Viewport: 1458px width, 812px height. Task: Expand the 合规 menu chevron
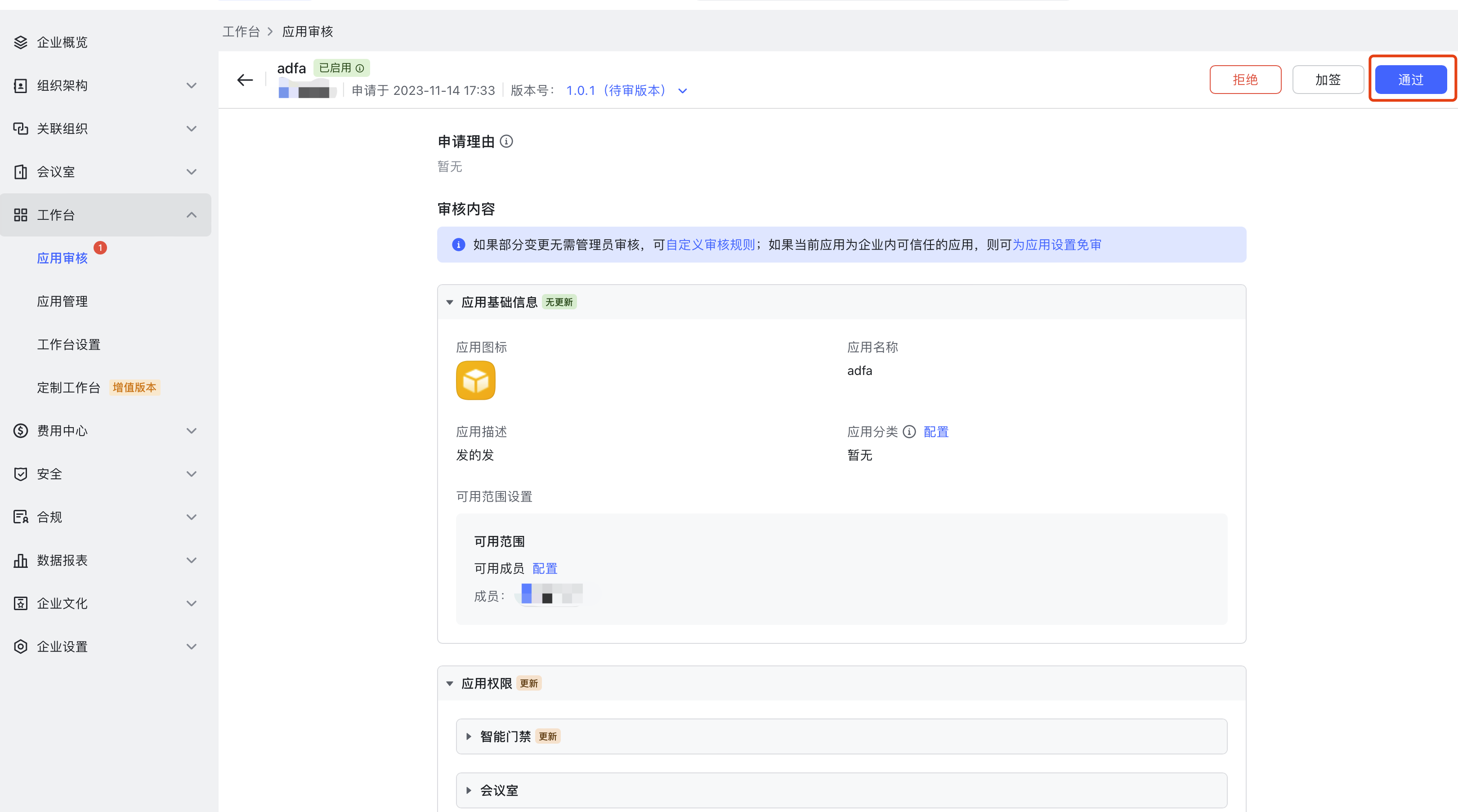[191, 517]
